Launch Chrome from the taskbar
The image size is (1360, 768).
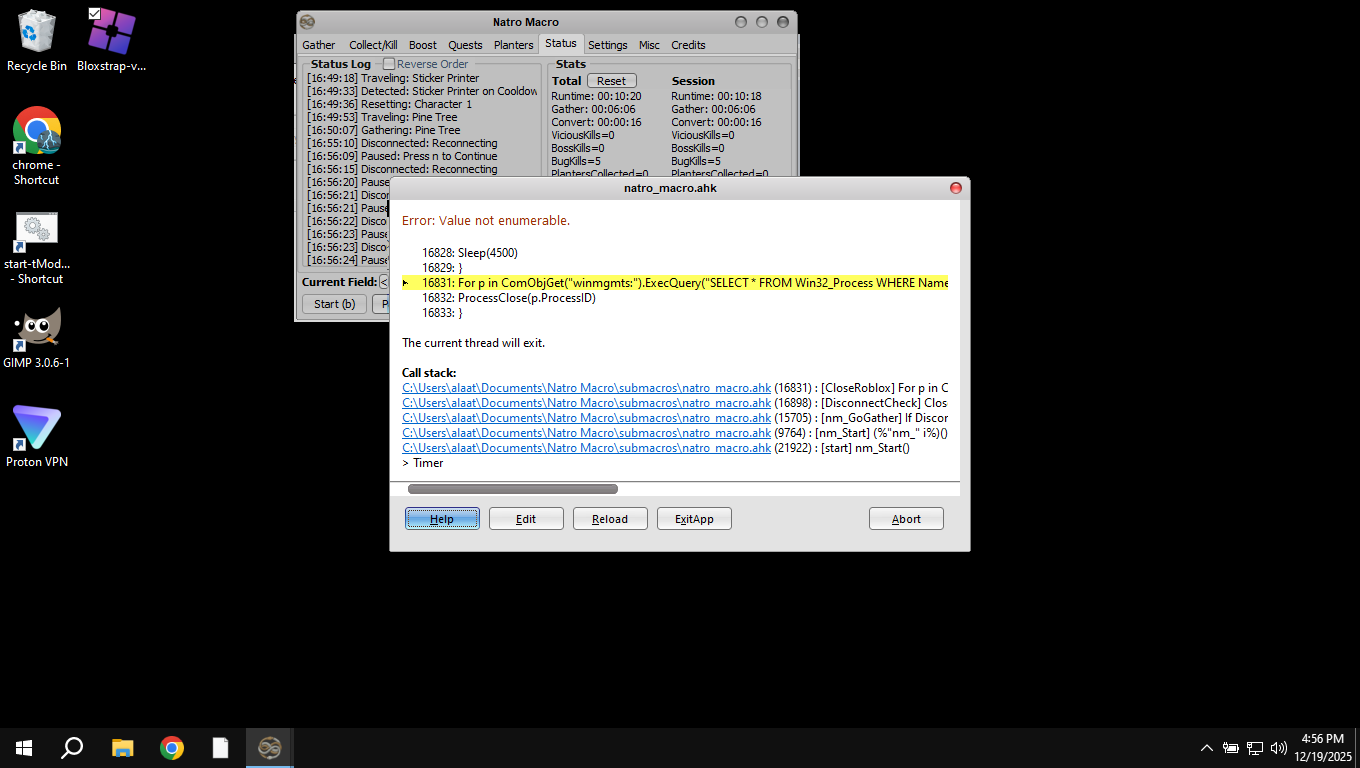(x=172, y=748)
